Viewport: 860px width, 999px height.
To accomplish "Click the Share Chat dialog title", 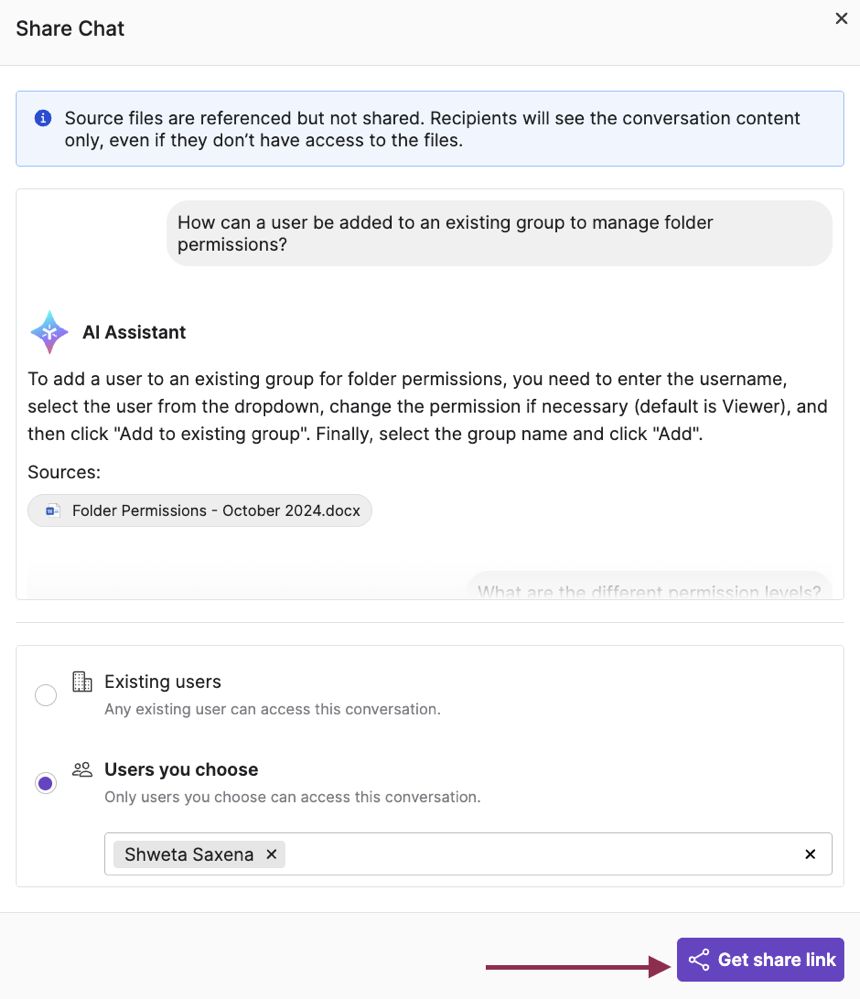I will (69, 29).
